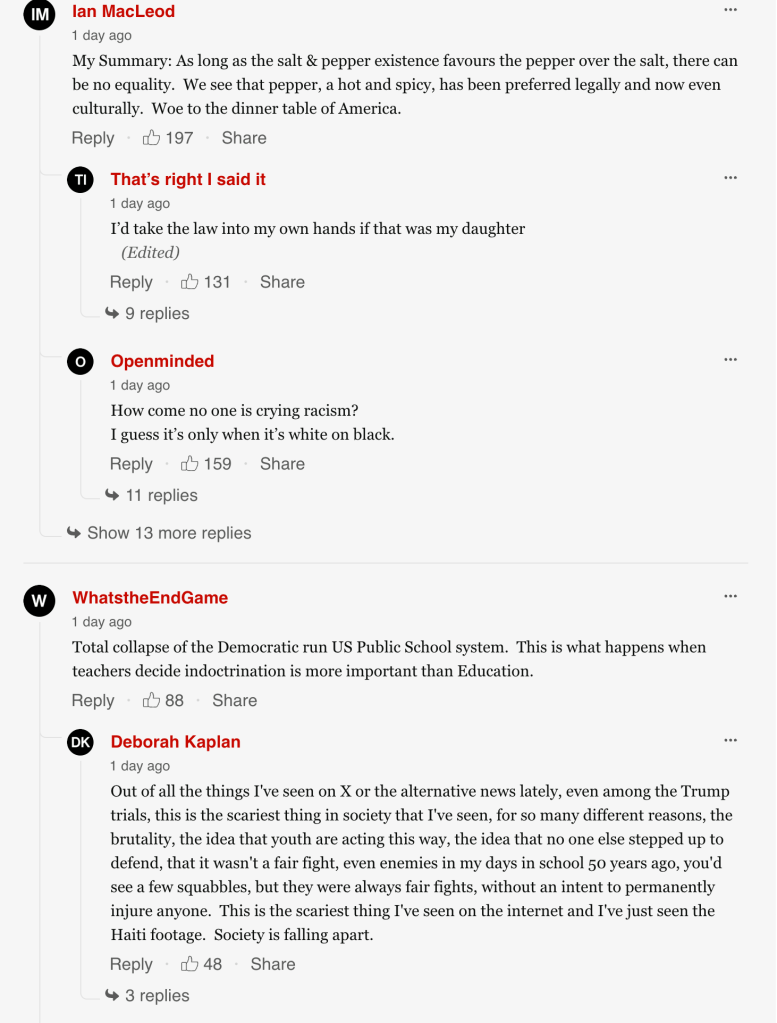Open three-dot menu on WhatstheEndGame's comment
The width and height of the screenshot is (777, 1023).
pos(730,597)
